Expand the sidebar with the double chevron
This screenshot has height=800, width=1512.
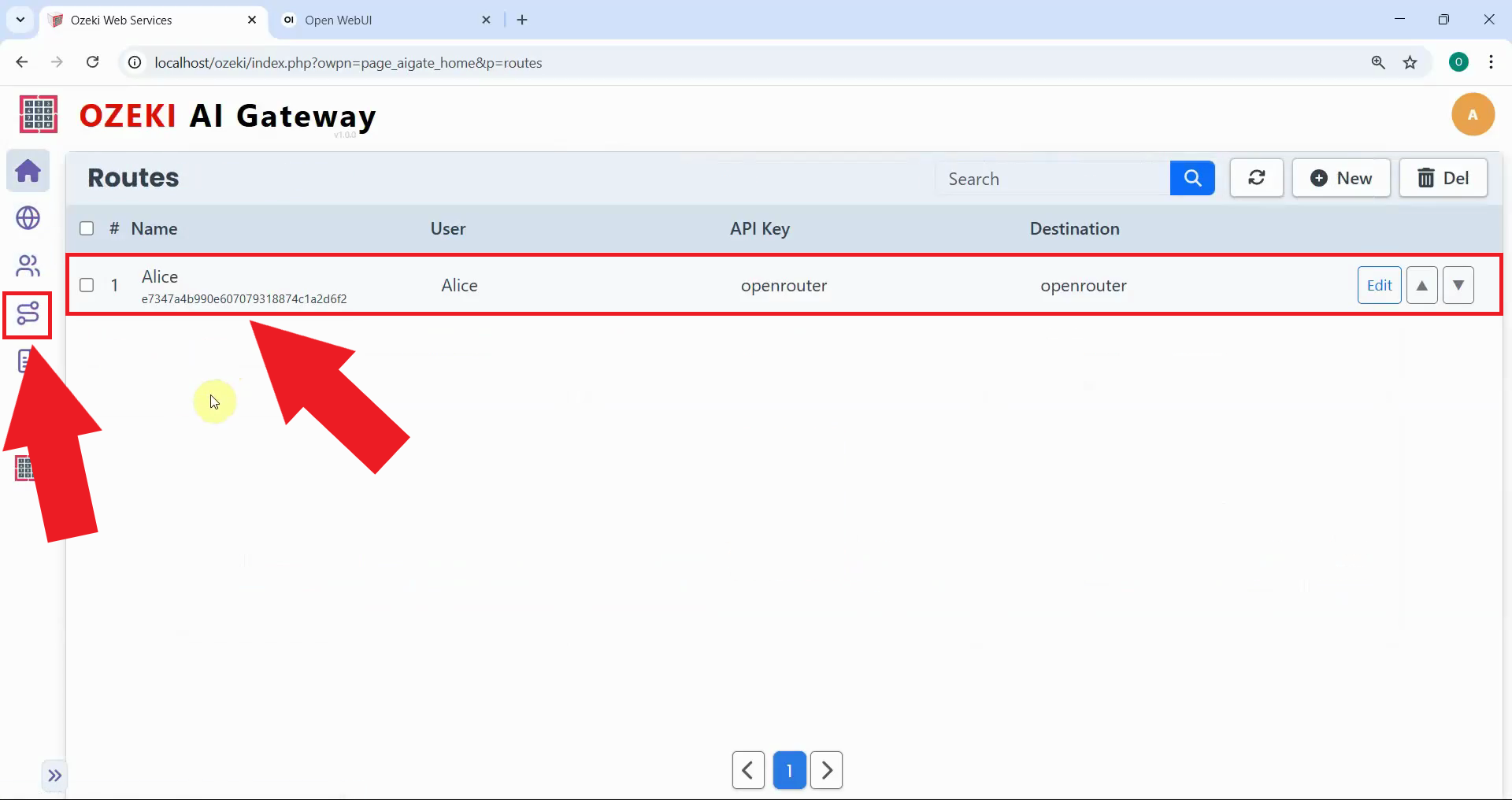(54, 776)
